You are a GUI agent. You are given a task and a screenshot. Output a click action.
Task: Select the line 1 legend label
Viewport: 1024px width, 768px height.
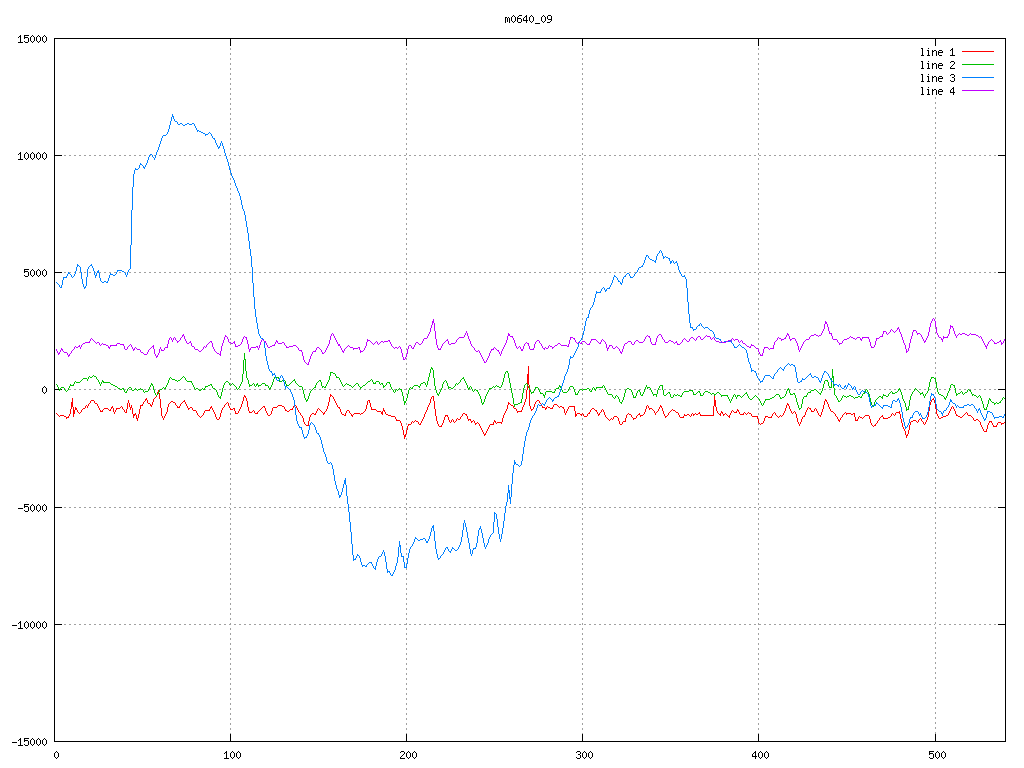[x=937, y=52]
